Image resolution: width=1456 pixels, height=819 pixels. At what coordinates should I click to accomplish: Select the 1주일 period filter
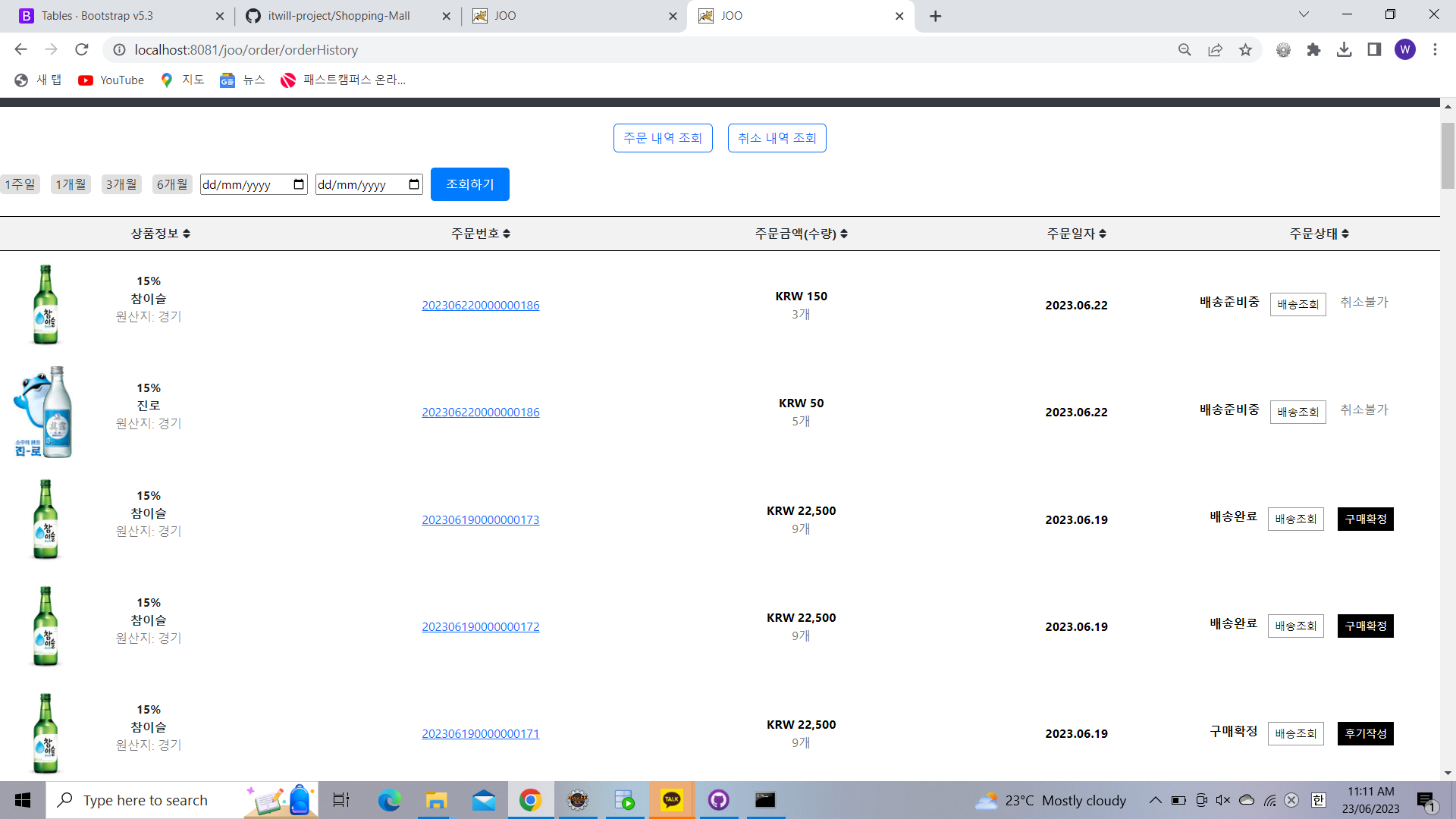tap(20, 184)
